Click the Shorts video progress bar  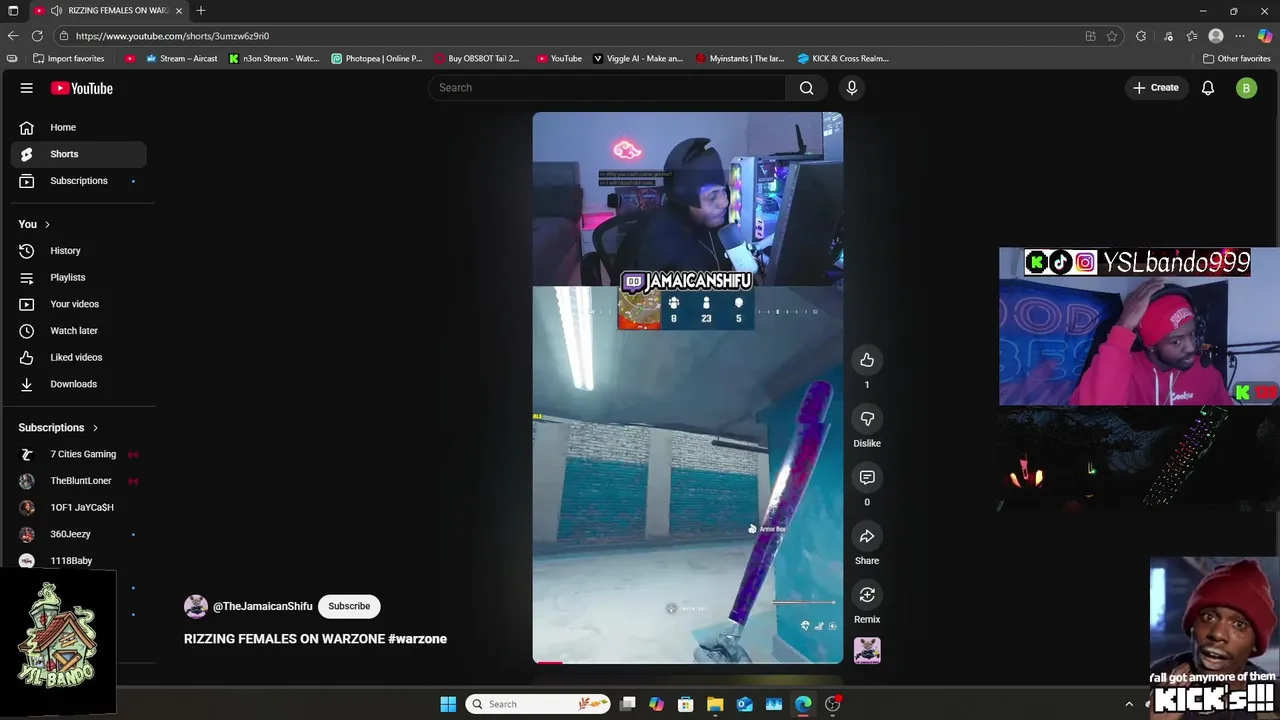[688, 662]
